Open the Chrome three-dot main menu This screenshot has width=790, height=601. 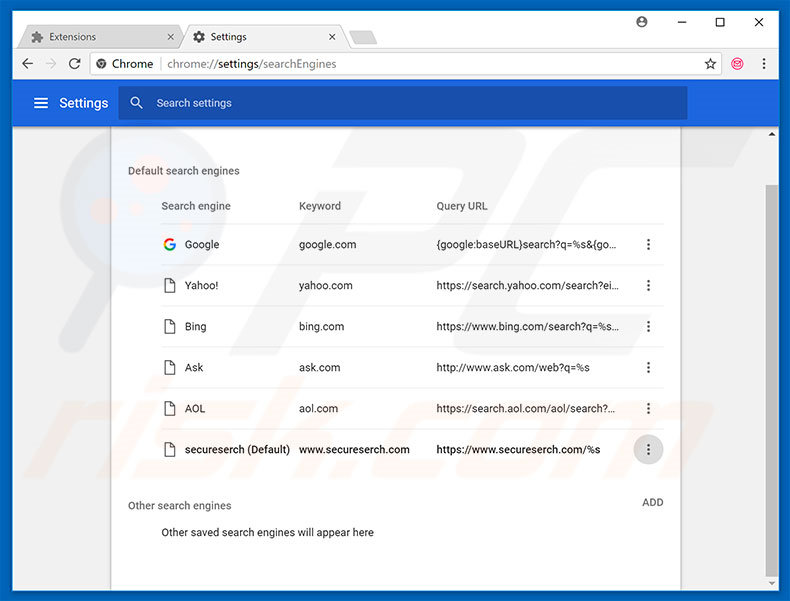764,63
